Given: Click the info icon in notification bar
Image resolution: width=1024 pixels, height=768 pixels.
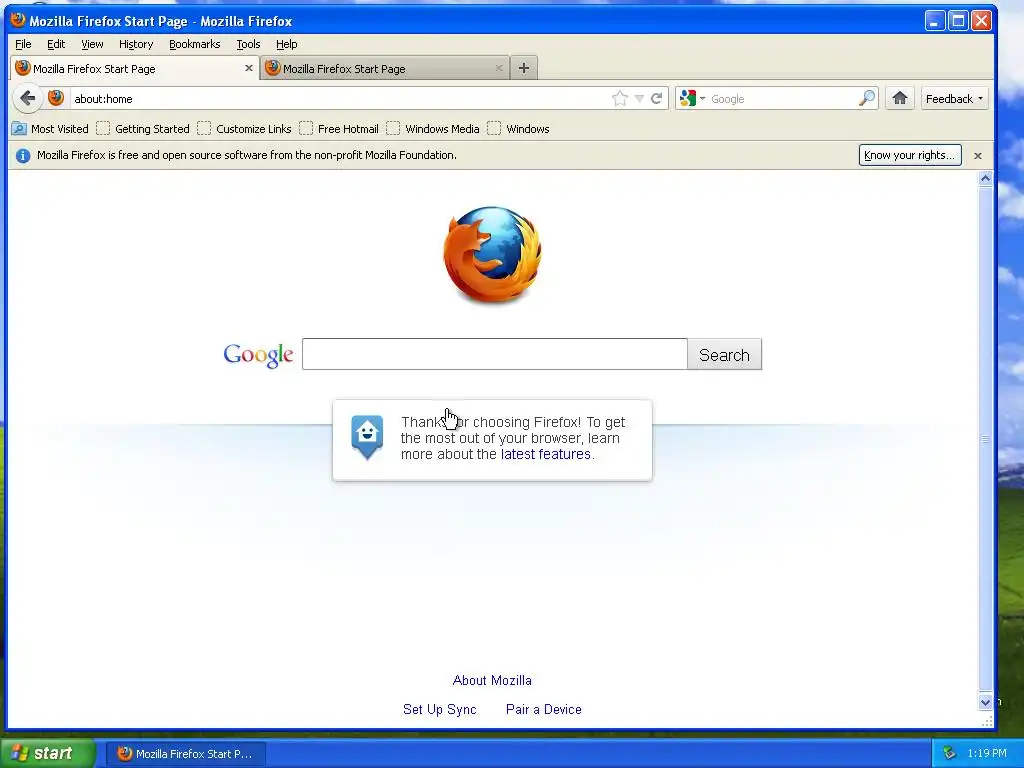Looking at the screenshot, I should 23,155.
